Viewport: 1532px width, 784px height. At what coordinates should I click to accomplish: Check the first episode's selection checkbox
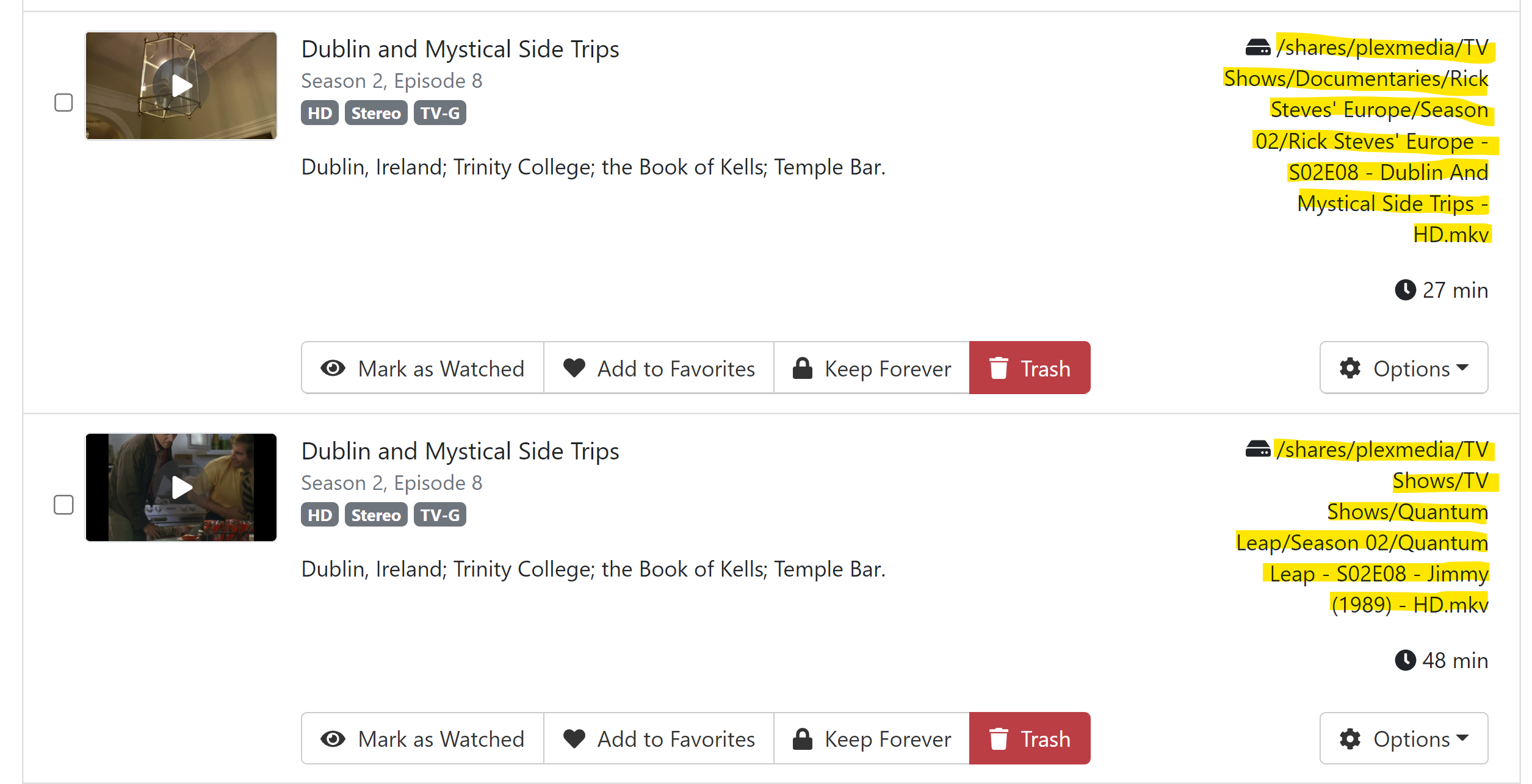pos(63,102)
